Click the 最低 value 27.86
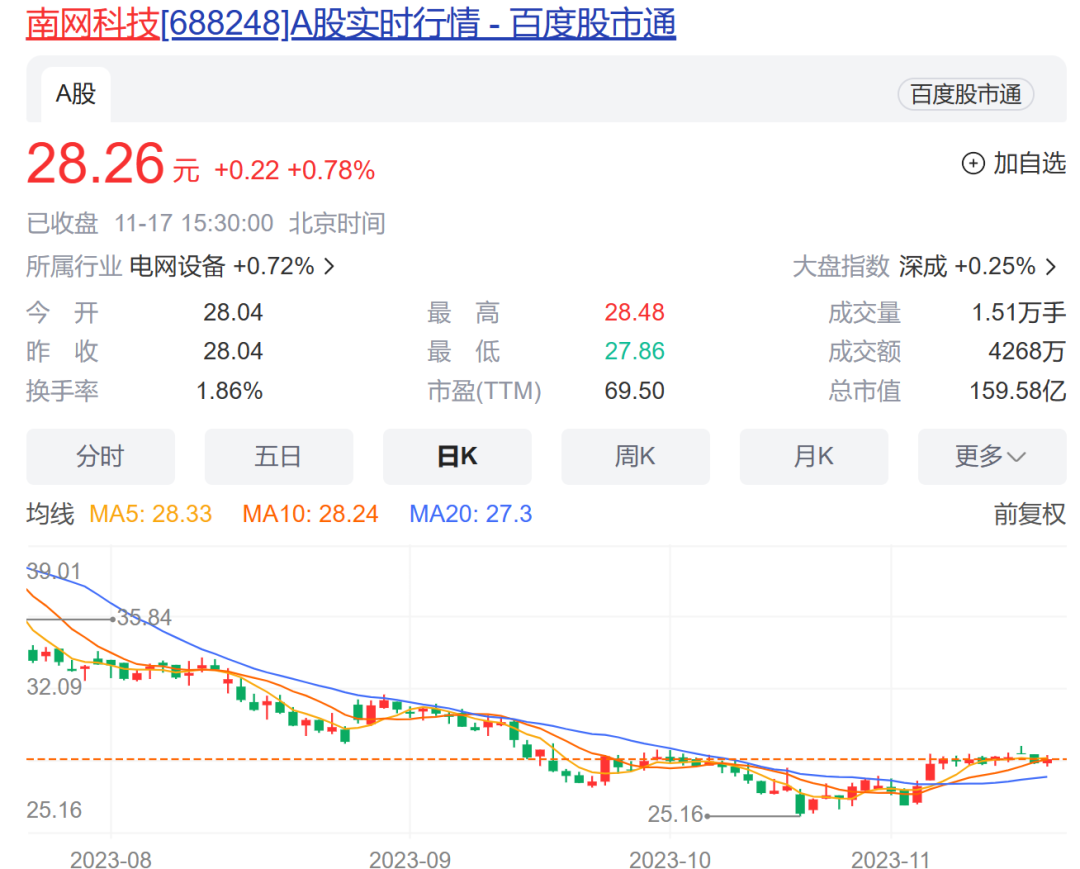 (x=634, y=351)
